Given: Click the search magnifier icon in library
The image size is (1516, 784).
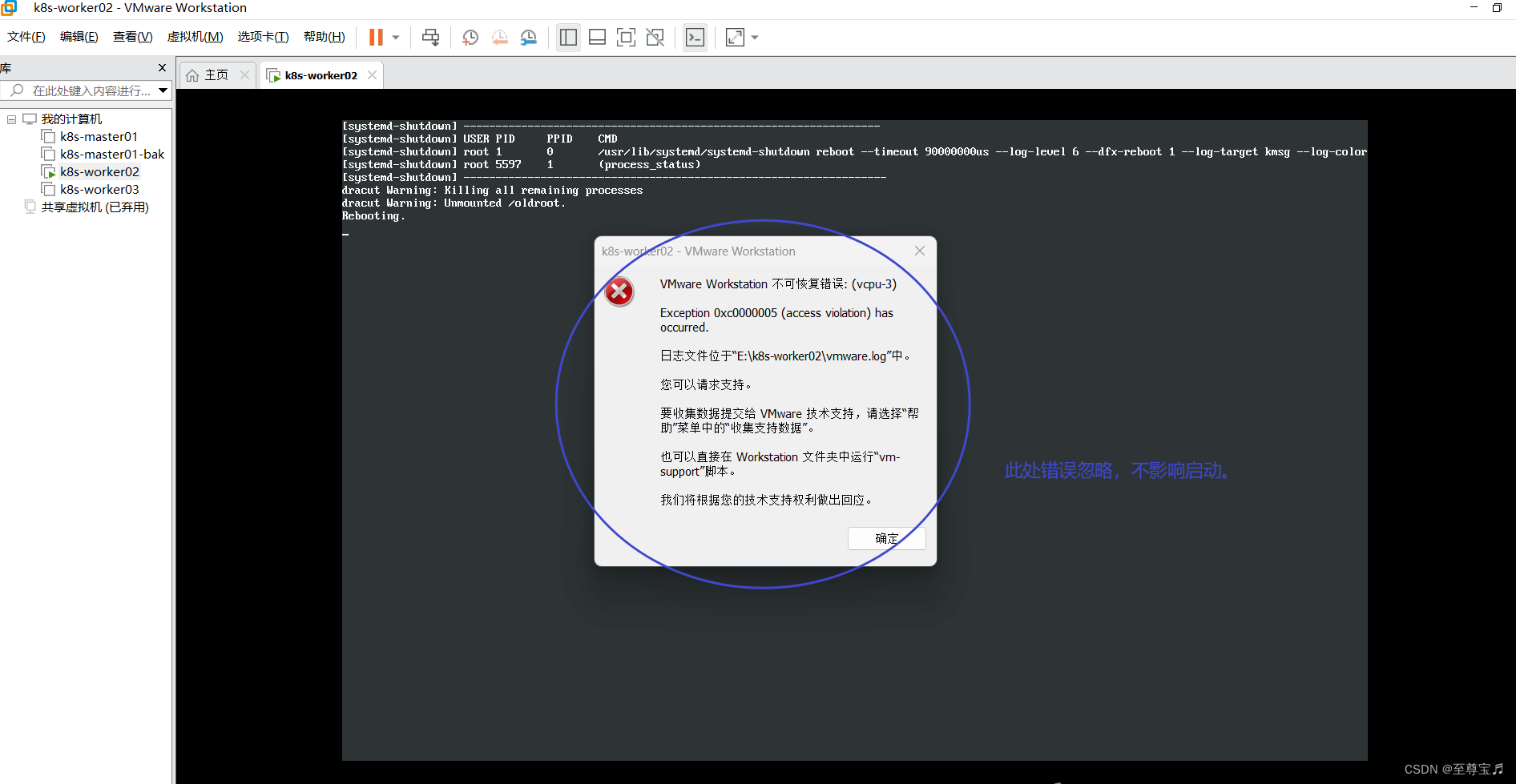Looking at the screenshot, I should point(17,90).
